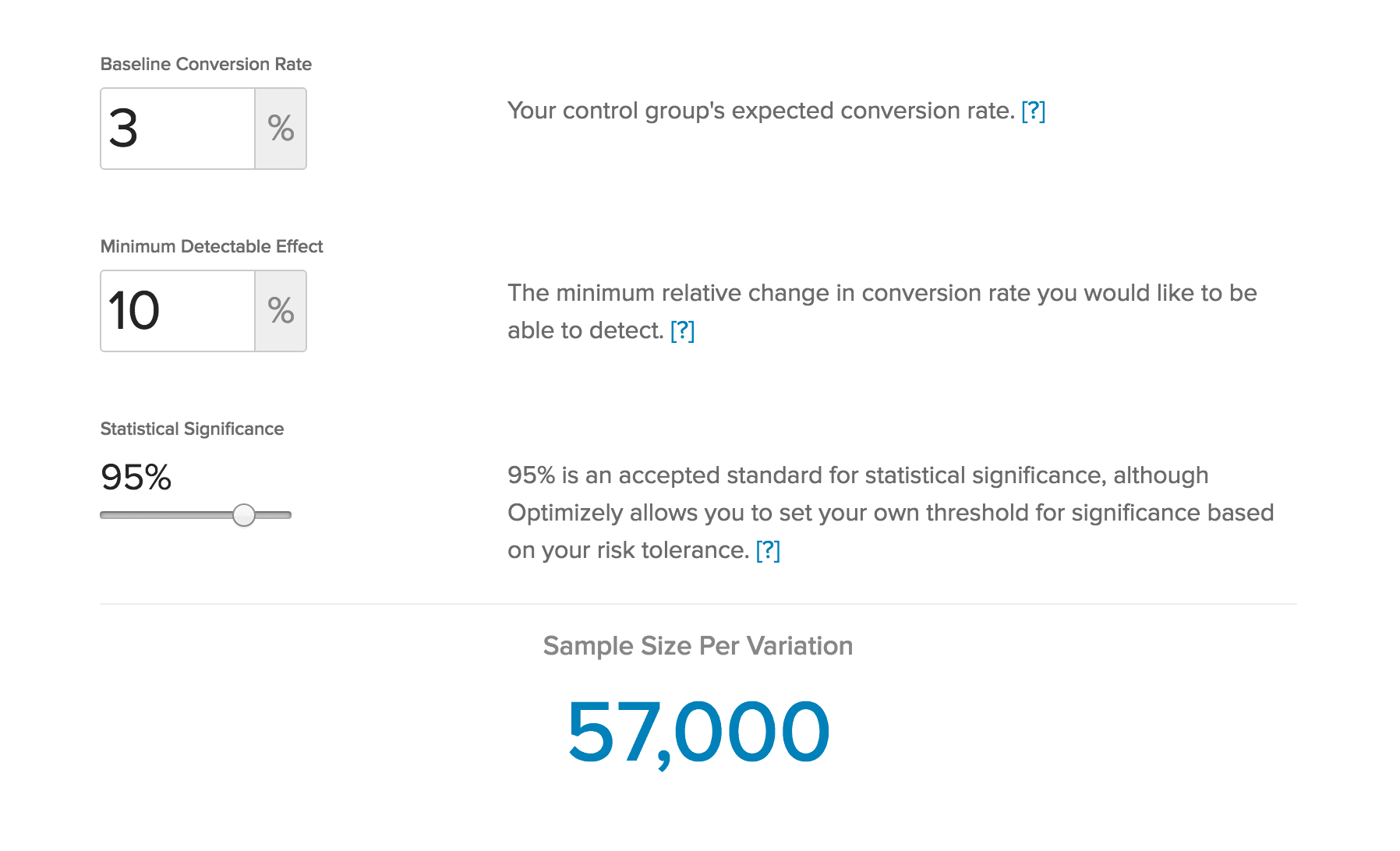1400x851 pixels.
Task: Open help link for control group conversion rate
Action: click(x=1033, y=111)
